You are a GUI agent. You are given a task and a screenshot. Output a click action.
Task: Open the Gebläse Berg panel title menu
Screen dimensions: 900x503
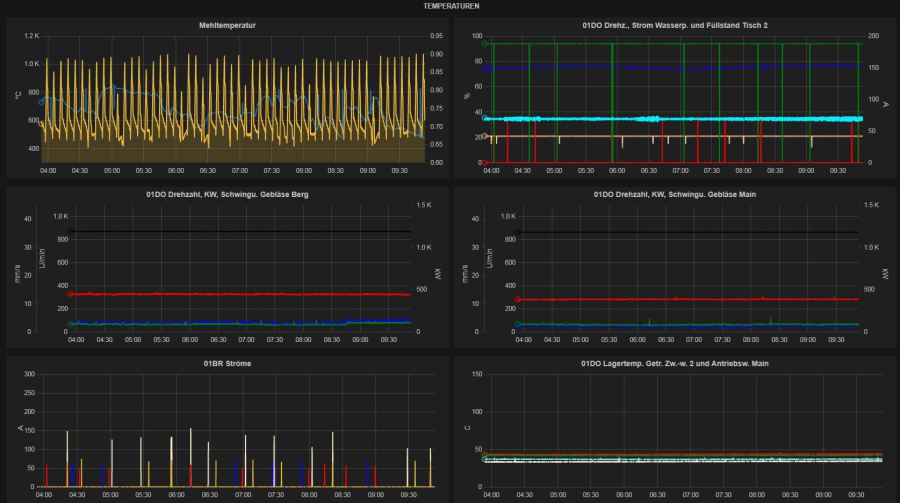(x=229, y=194)
